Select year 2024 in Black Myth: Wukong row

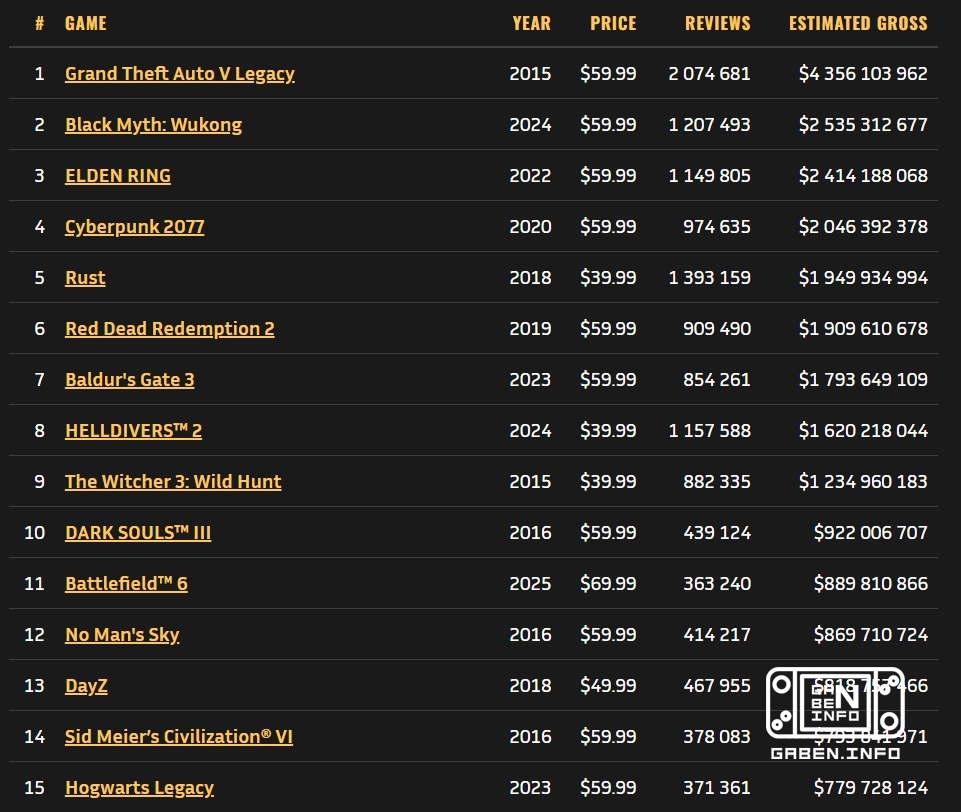pyautogui.click(x=530, y=124)
